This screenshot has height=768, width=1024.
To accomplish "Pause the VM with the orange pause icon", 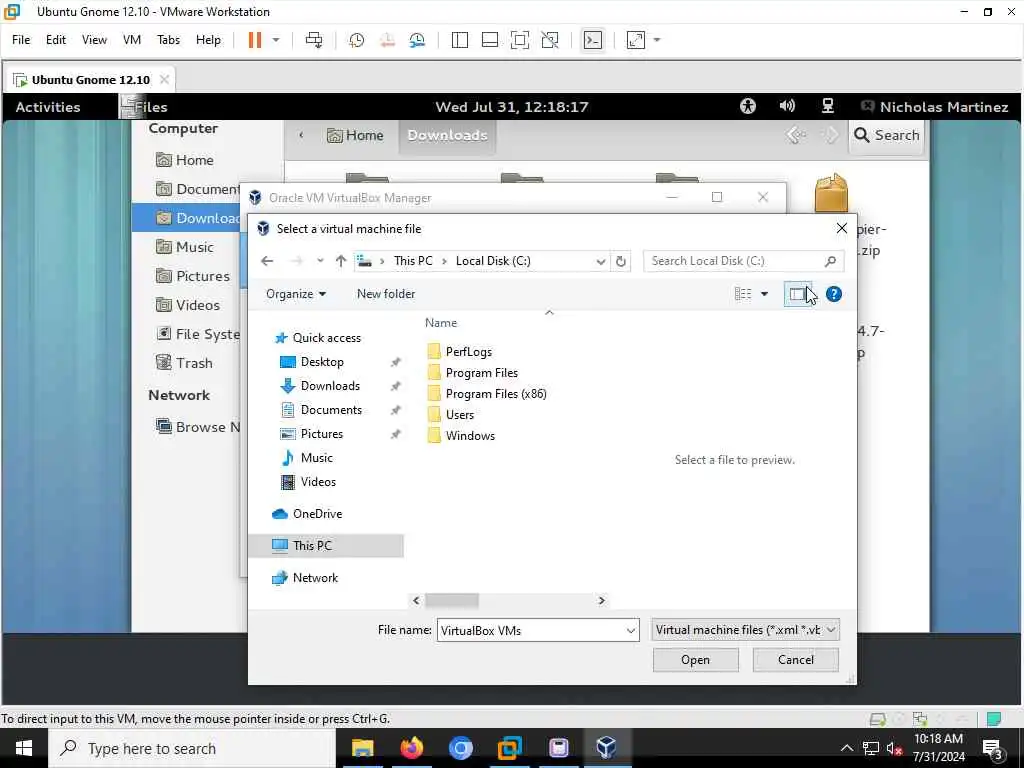I will [x=255, y=40].
